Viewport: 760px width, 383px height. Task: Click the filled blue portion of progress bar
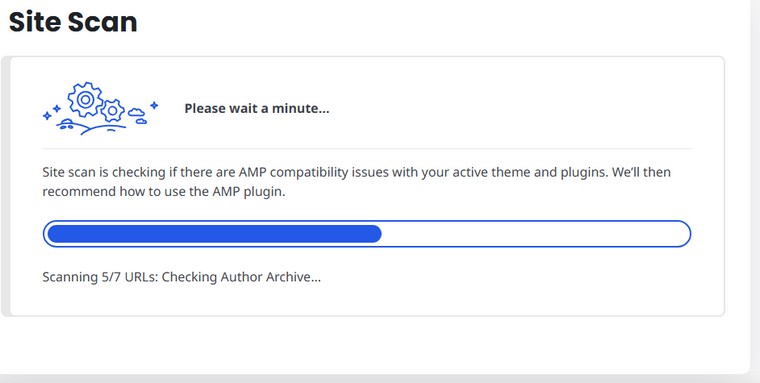(x=214, y=234)
